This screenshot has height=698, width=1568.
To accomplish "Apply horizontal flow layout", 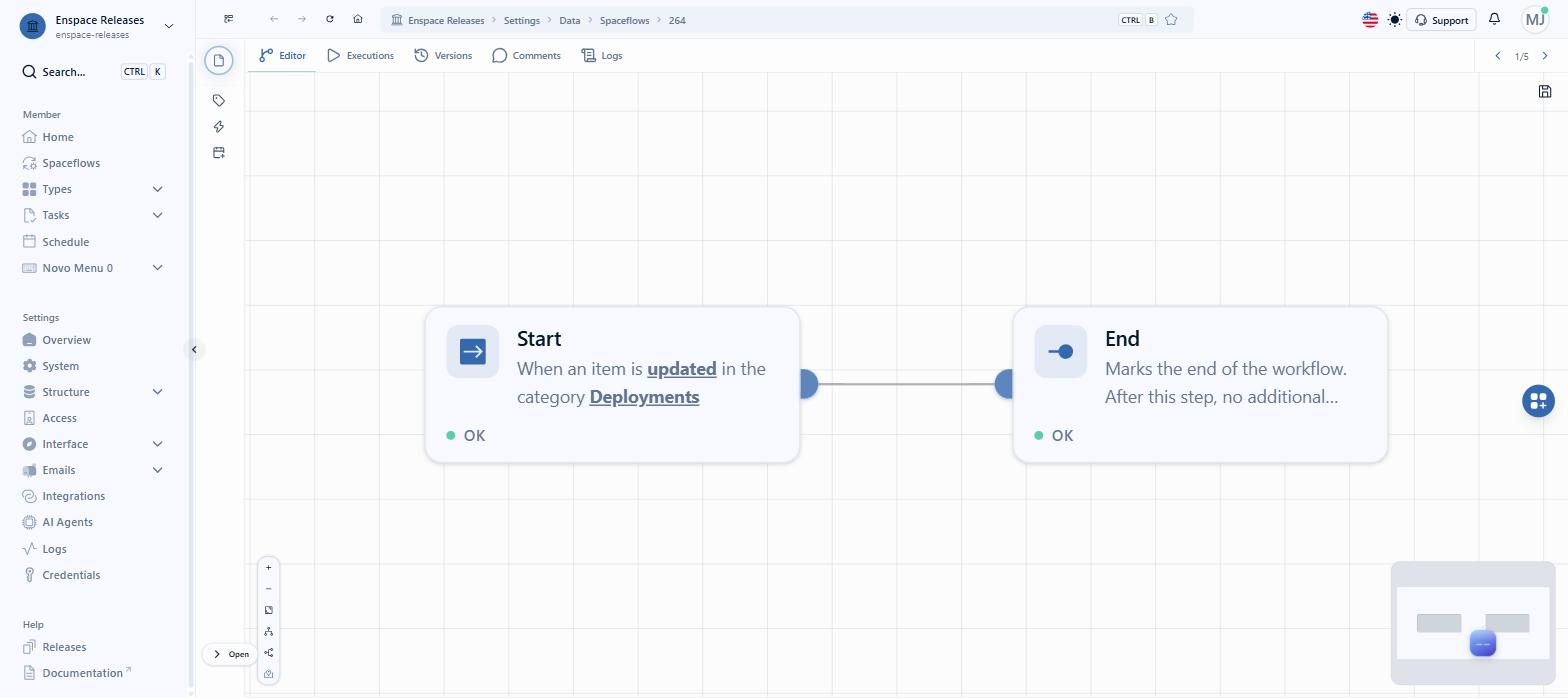I will pos(268,653).
